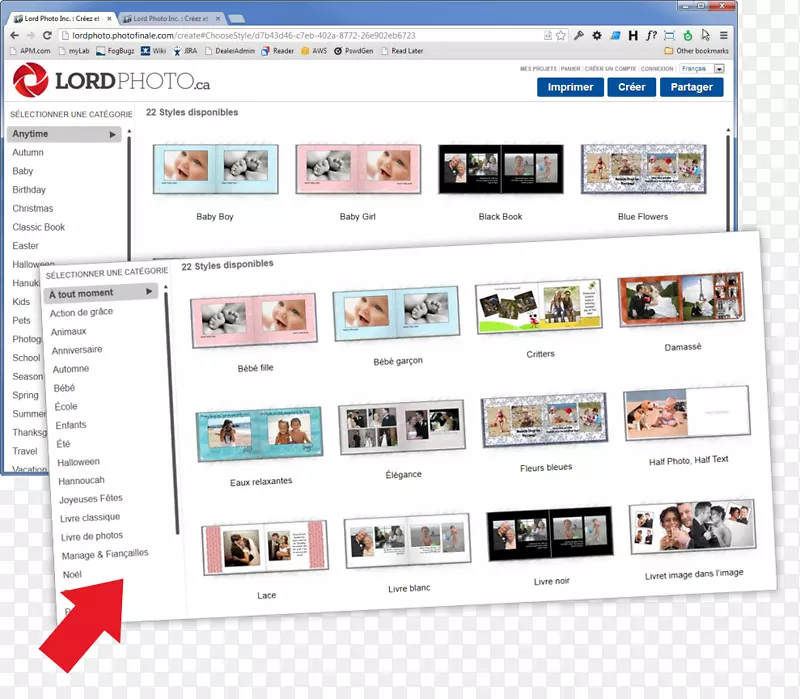Click the H extension icon
The image size is (800, 699).
[x=633, y=35]
